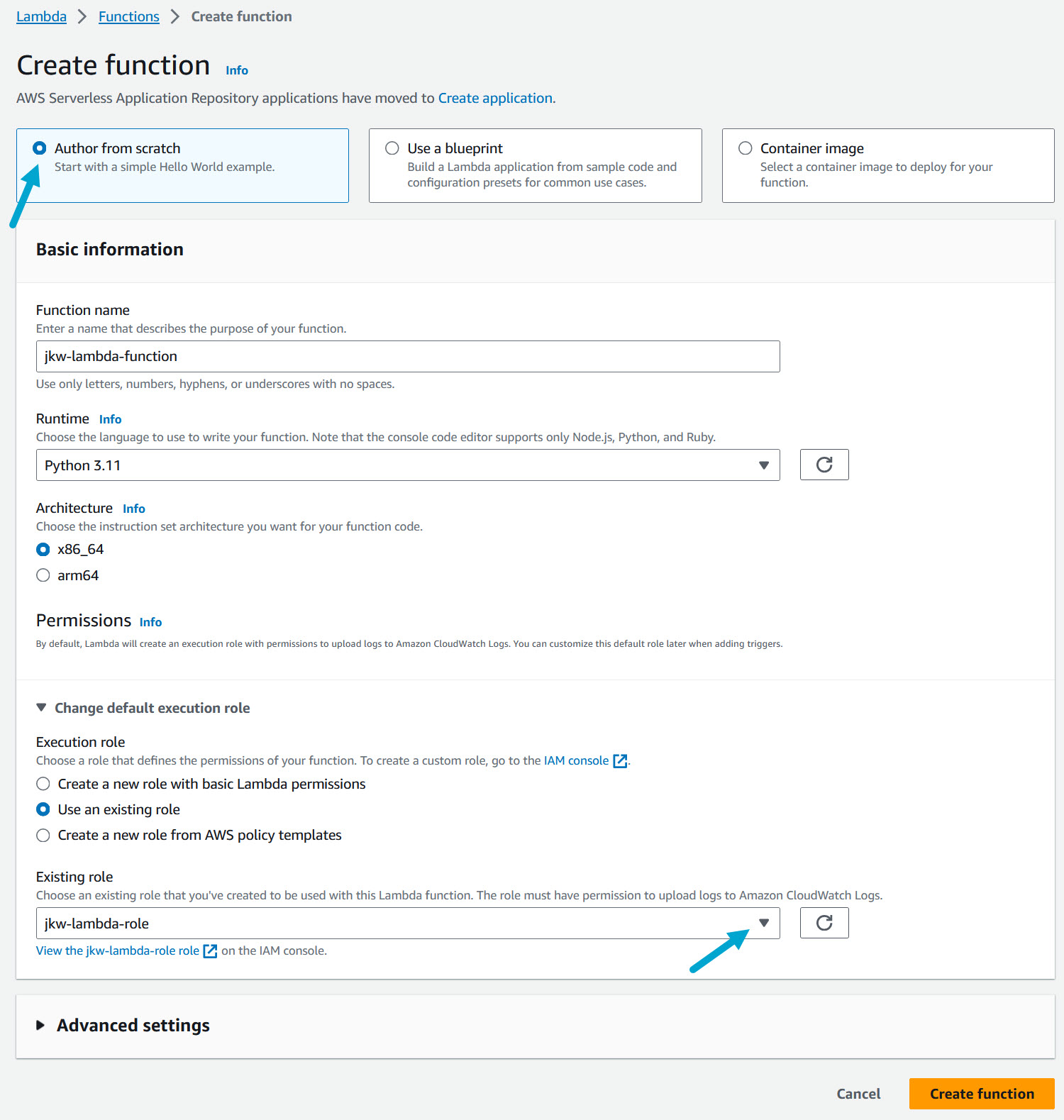
Task: Show Architecture Info help
Action: [133, 509]
